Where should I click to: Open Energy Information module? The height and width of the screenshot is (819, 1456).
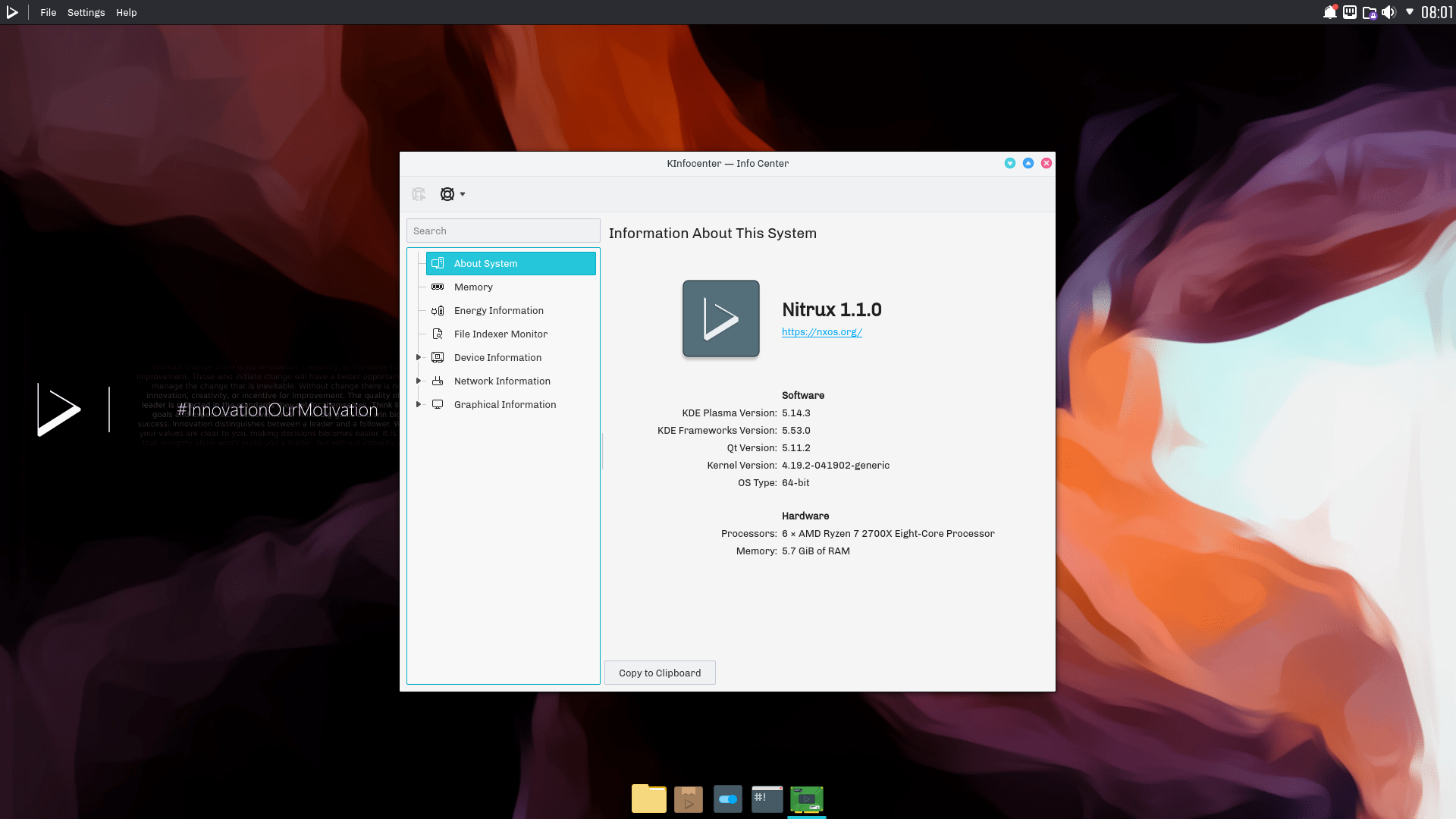[498, 310]
